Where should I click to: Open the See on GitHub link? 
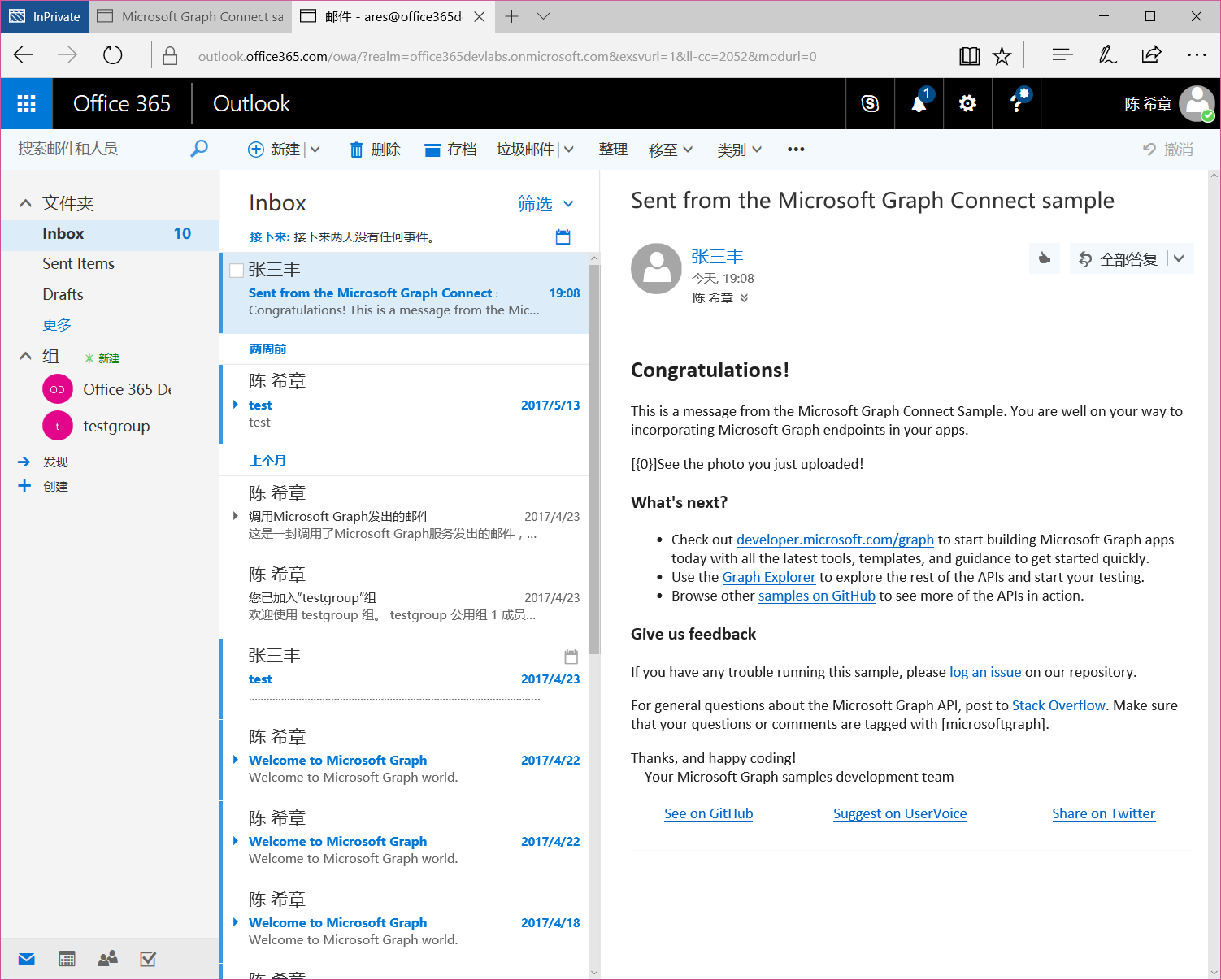click(x=708, y=813)
